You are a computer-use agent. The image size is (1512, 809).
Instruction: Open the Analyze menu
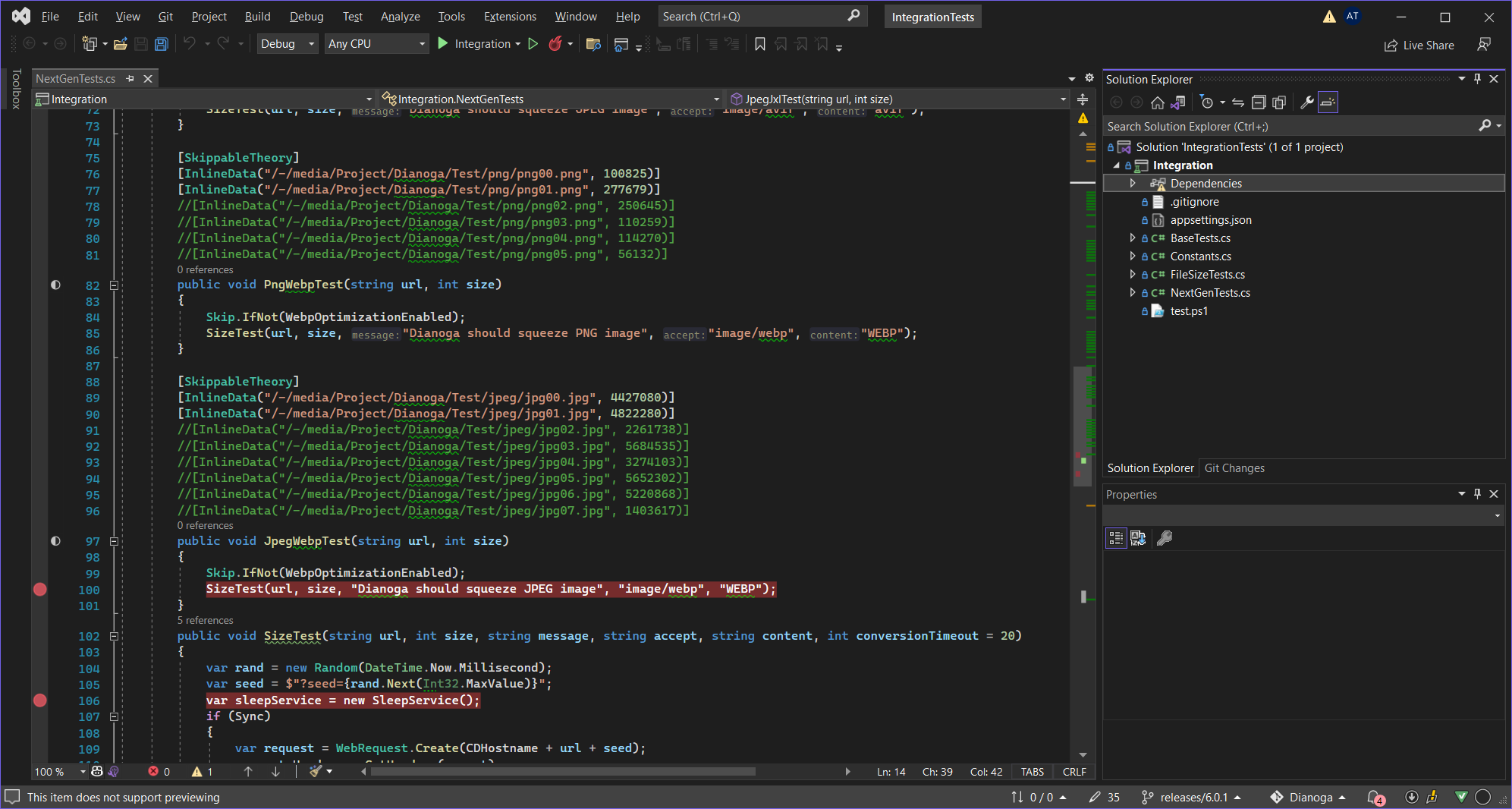400,16
